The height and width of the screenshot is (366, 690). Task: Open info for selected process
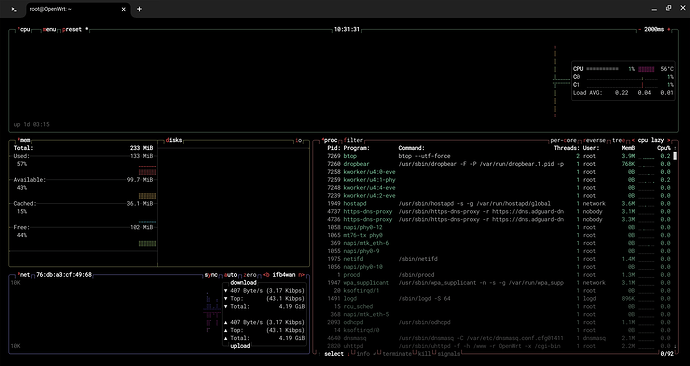click(x=363, y=354)
